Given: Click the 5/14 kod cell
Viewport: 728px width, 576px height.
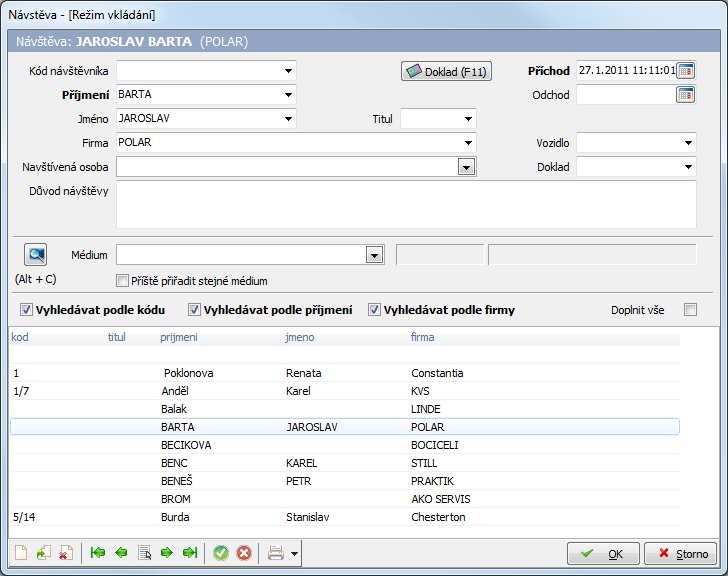Looking at the screenshot, I should (24, 517).
